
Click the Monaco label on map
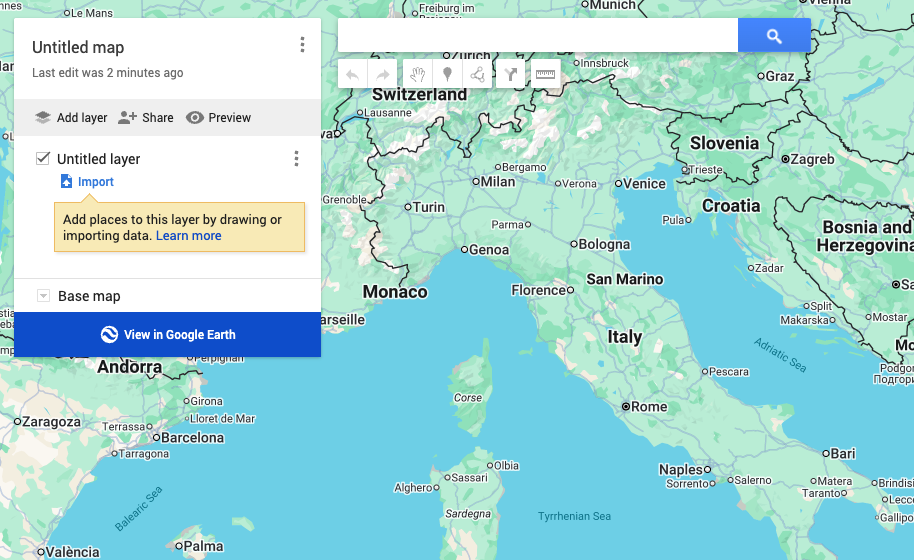[x=395, y=292]
